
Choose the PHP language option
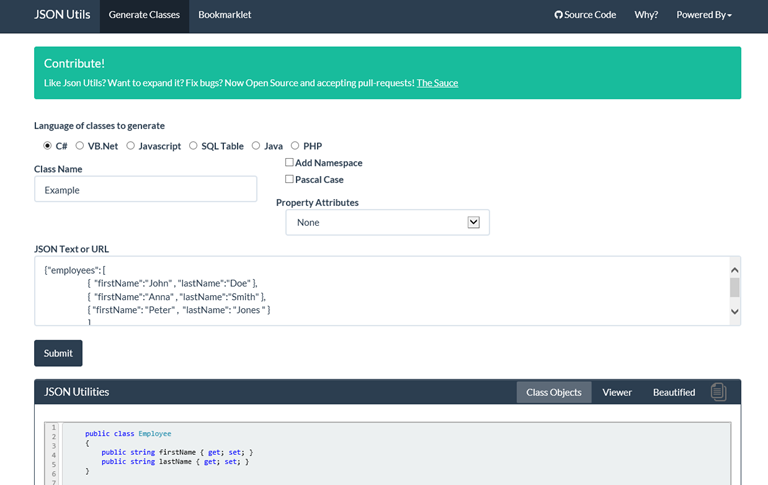pos(295,146)
